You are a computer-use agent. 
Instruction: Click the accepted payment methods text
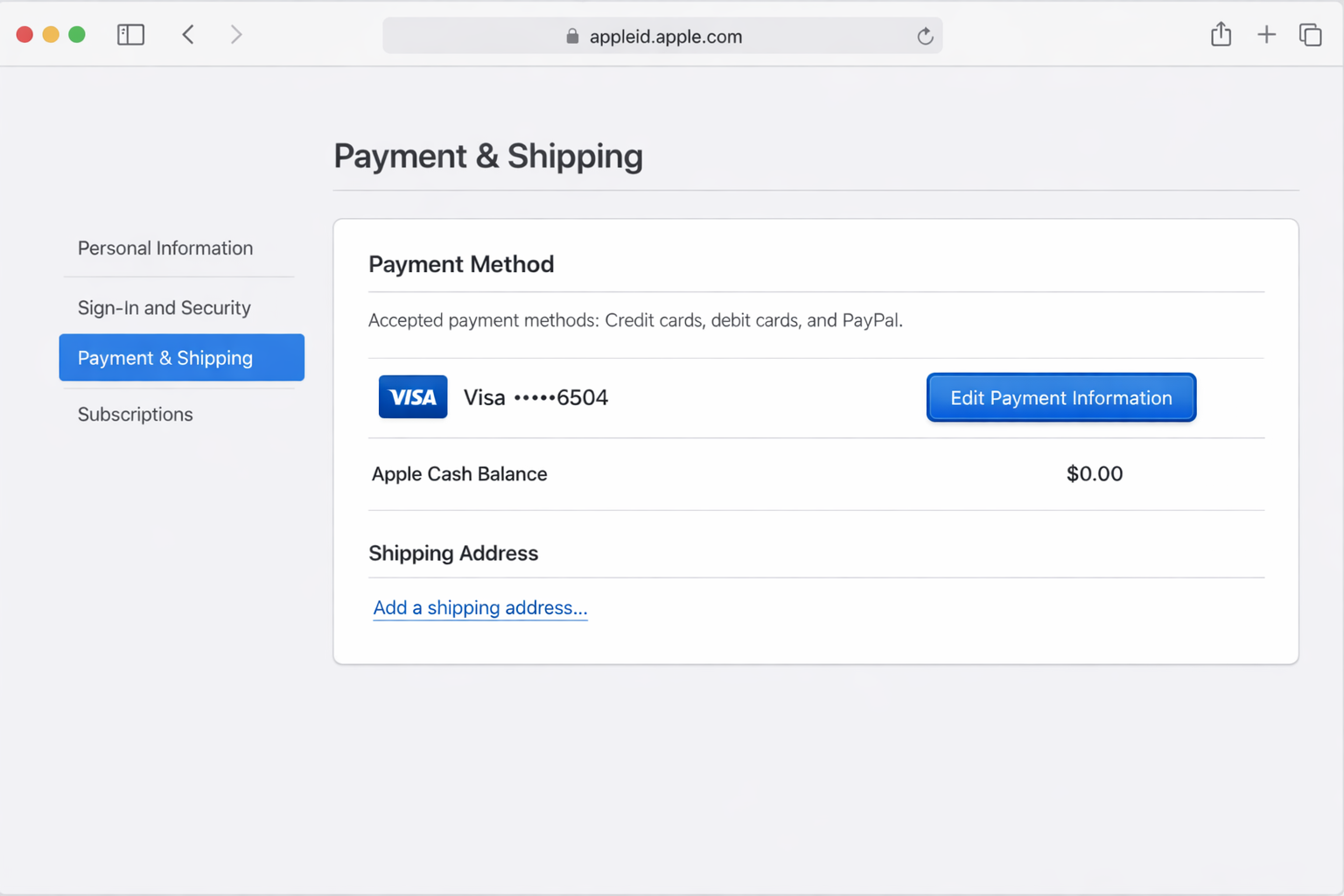tap(635, 320)
